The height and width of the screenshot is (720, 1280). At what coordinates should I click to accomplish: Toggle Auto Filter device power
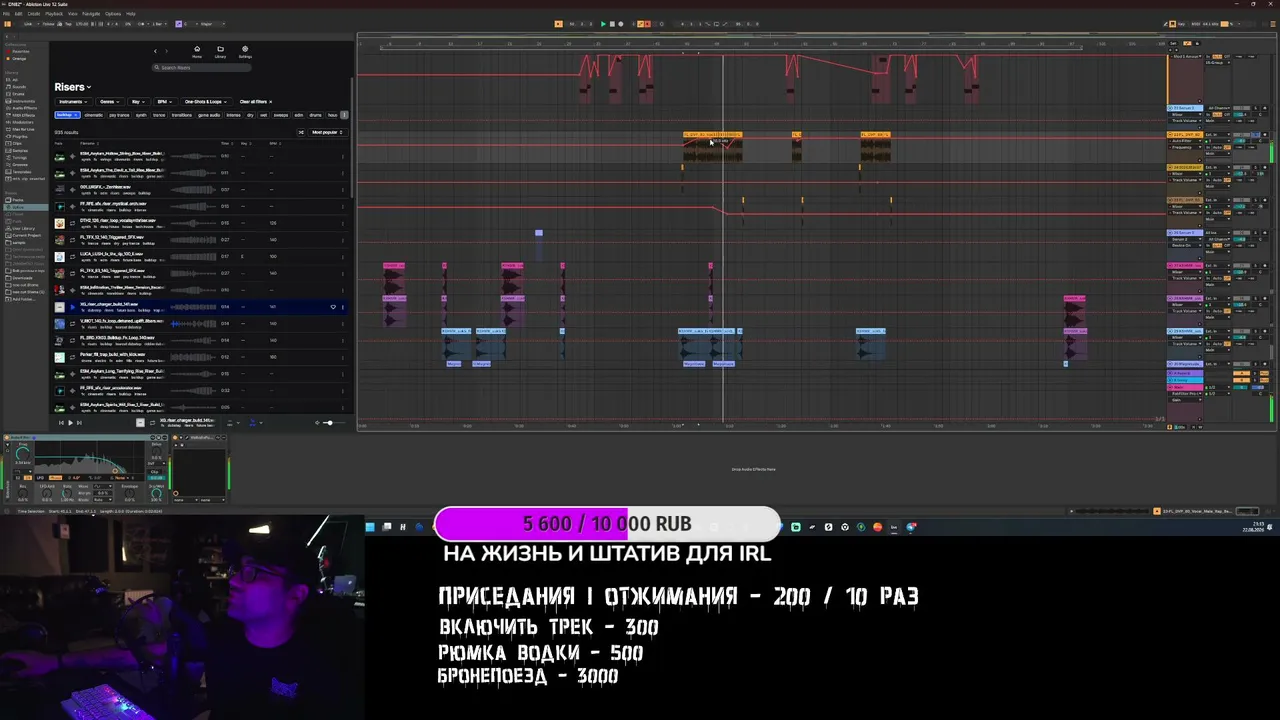point(5,437)
